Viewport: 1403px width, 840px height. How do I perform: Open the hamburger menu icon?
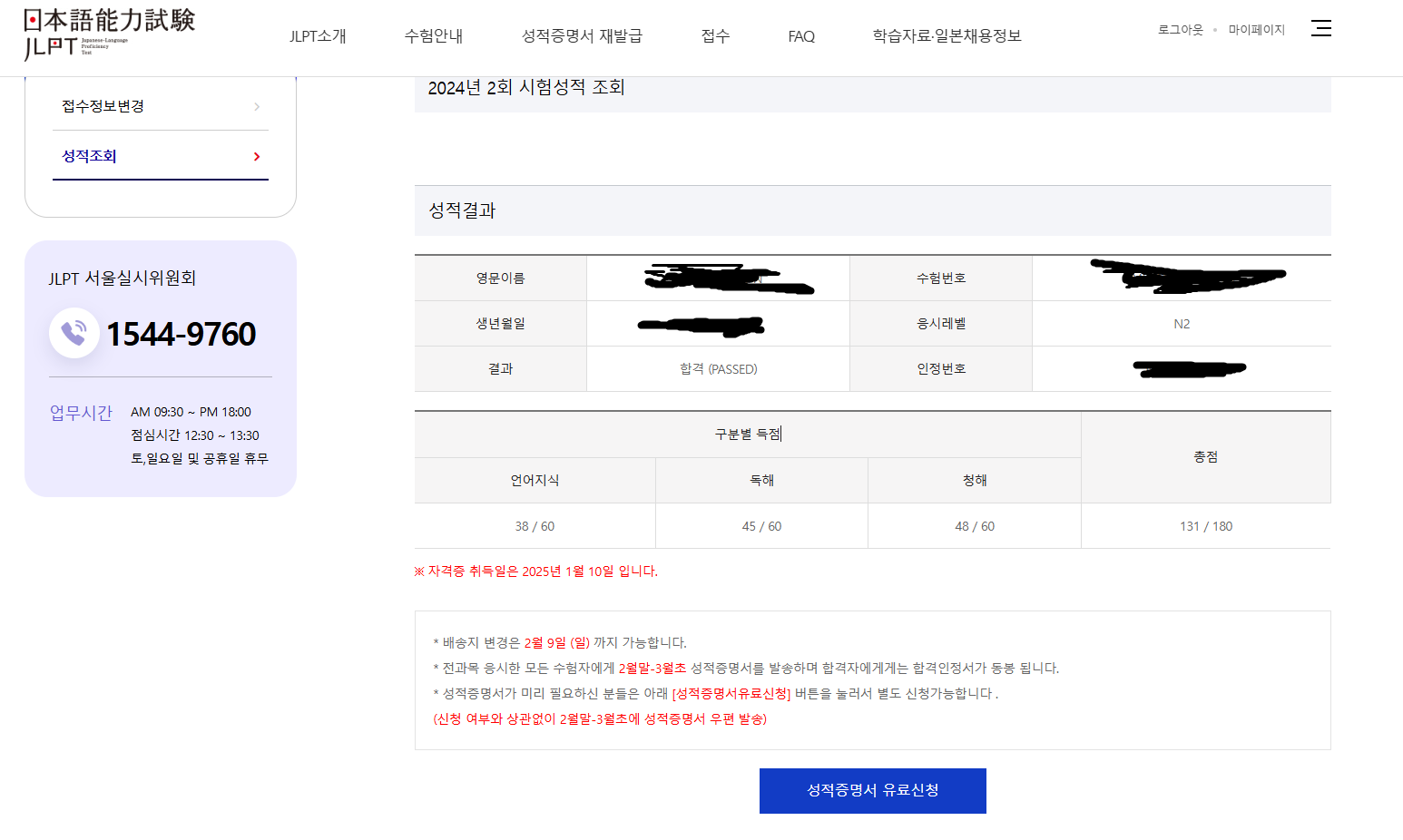pyautogui.click(x=1321, y=28)
